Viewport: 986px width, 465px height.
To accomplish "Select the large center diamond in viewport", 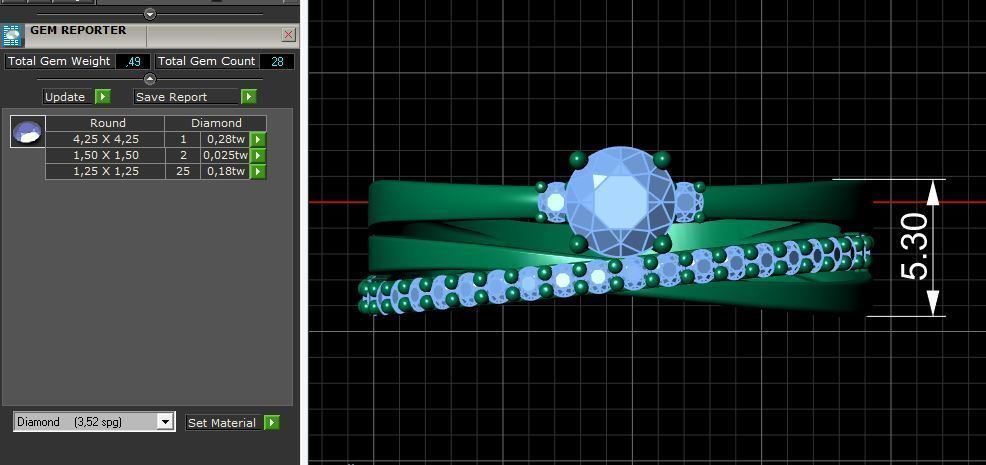I will tap(620, 201).
